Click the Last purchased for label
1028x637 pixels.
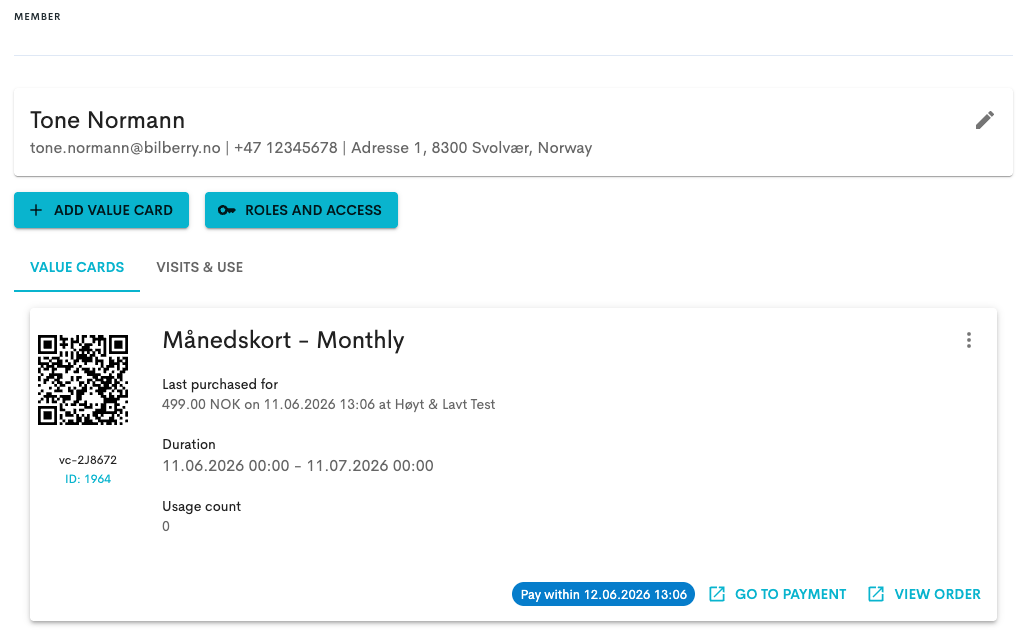[220, 385]
